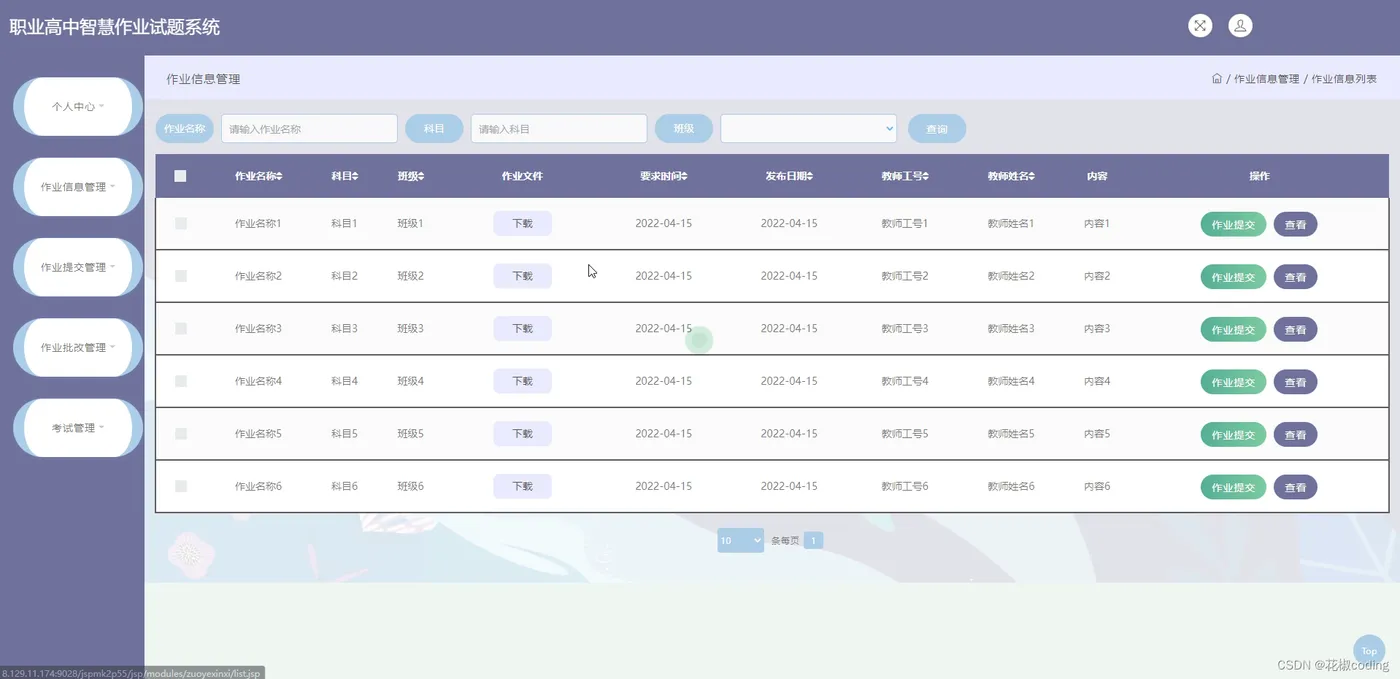Click cell text 内容2
Image resolution: width=1400 pixels, height=679 pixels.
1097,276
